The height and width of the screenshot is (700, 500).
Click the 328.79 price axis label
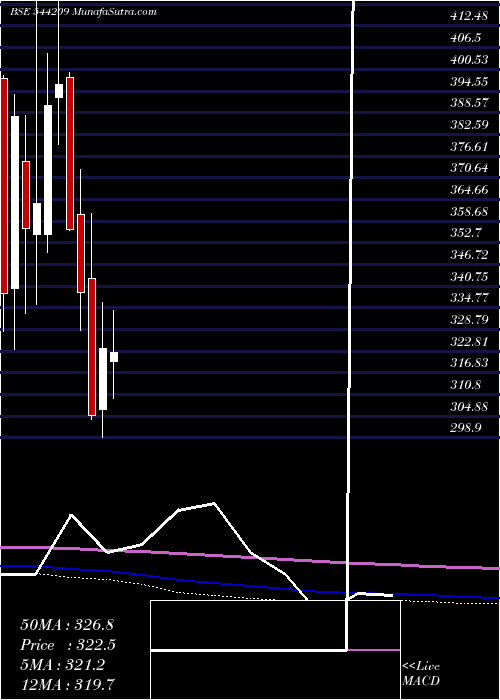click(x=469, y=320)
